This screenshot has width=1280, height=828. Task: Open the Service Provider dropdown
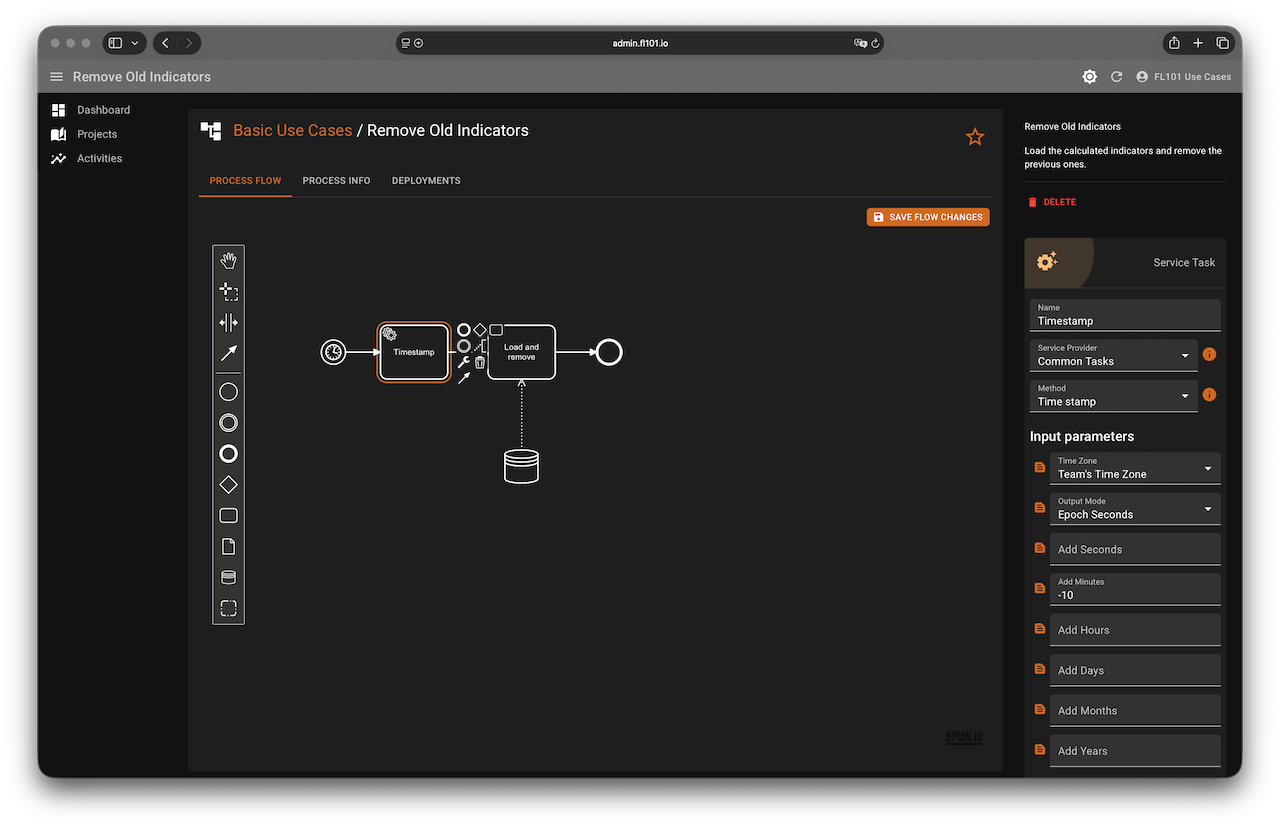[x=1113, y=355]
